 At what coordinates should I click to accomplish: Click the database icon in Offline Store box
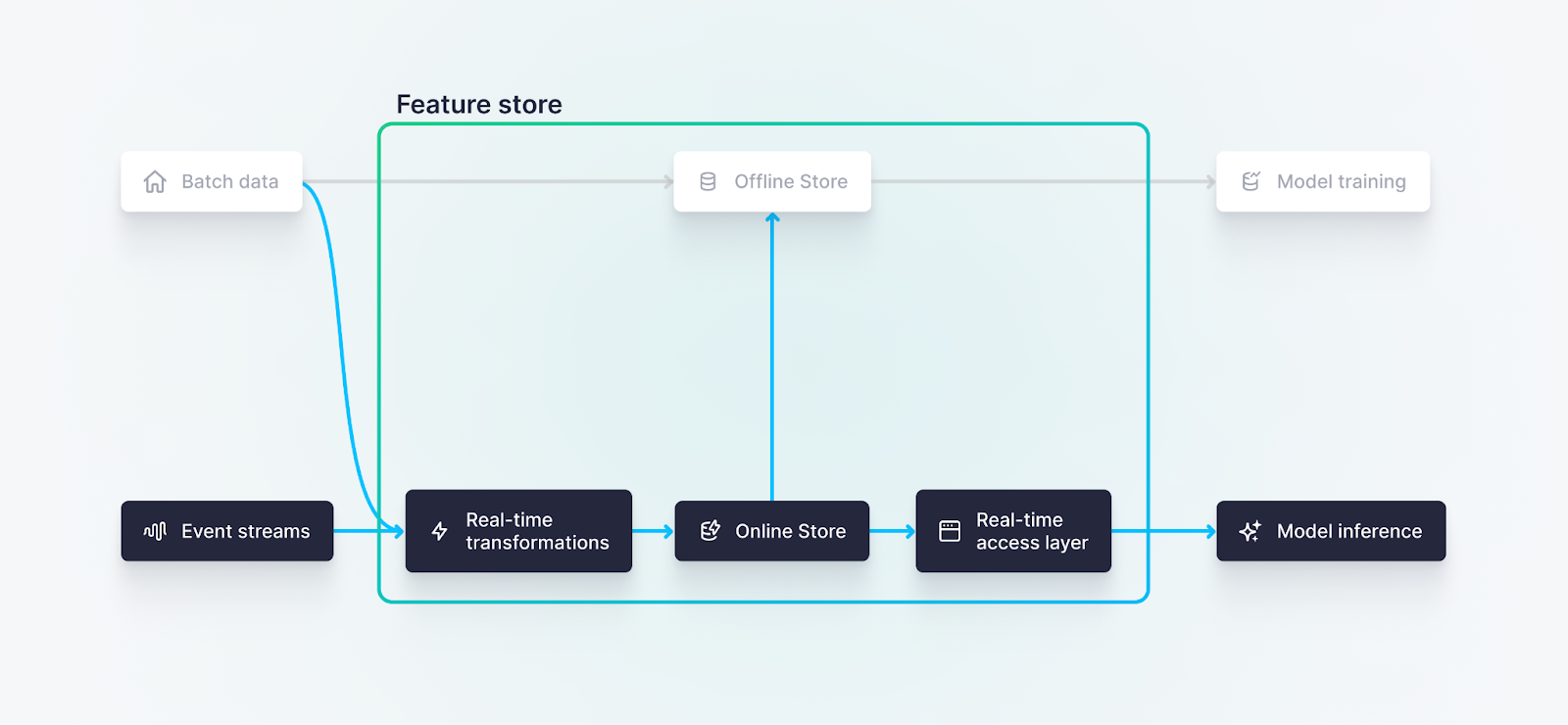coord(708,182)
